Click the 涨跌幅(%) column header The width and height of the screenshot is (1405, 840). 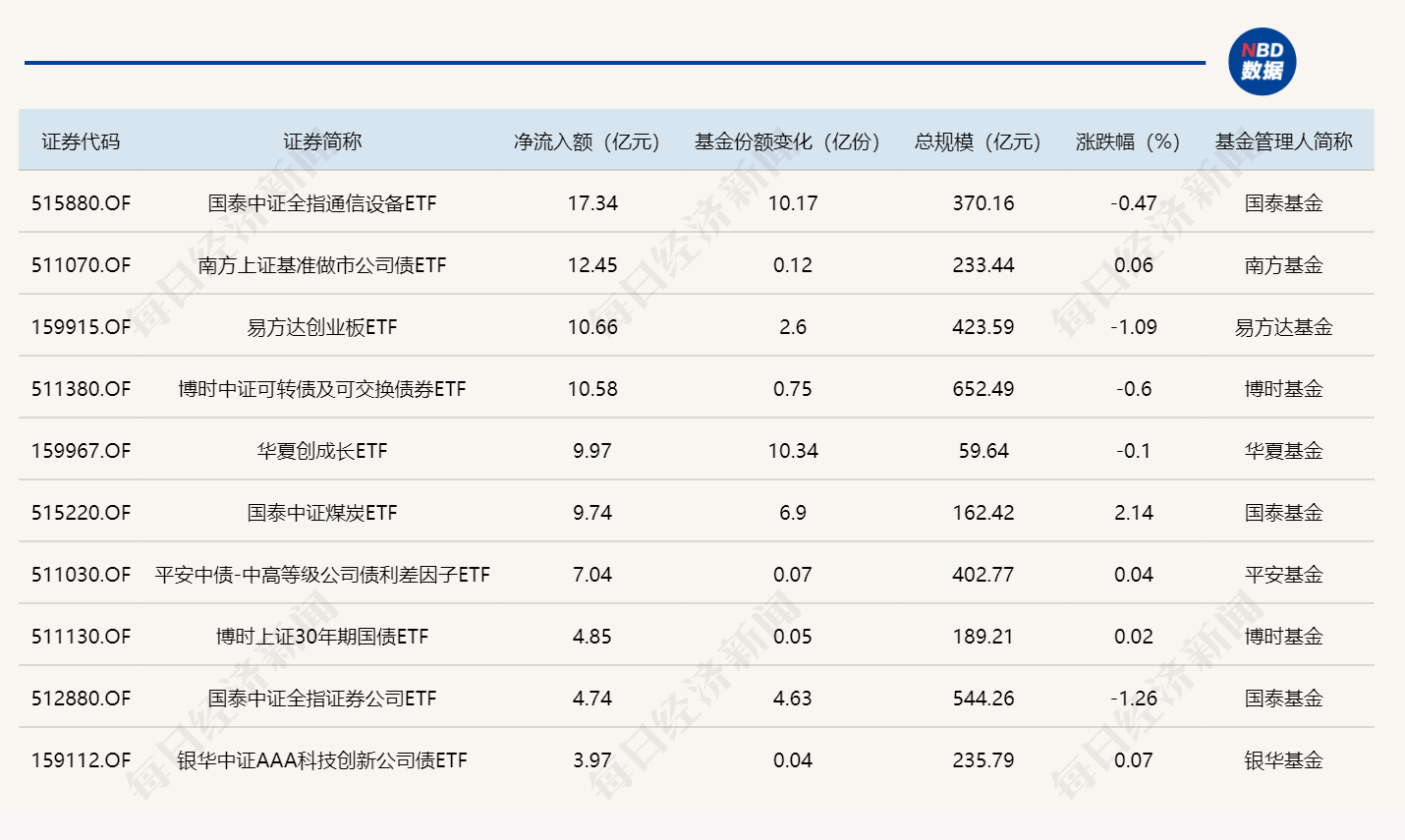1128,141
